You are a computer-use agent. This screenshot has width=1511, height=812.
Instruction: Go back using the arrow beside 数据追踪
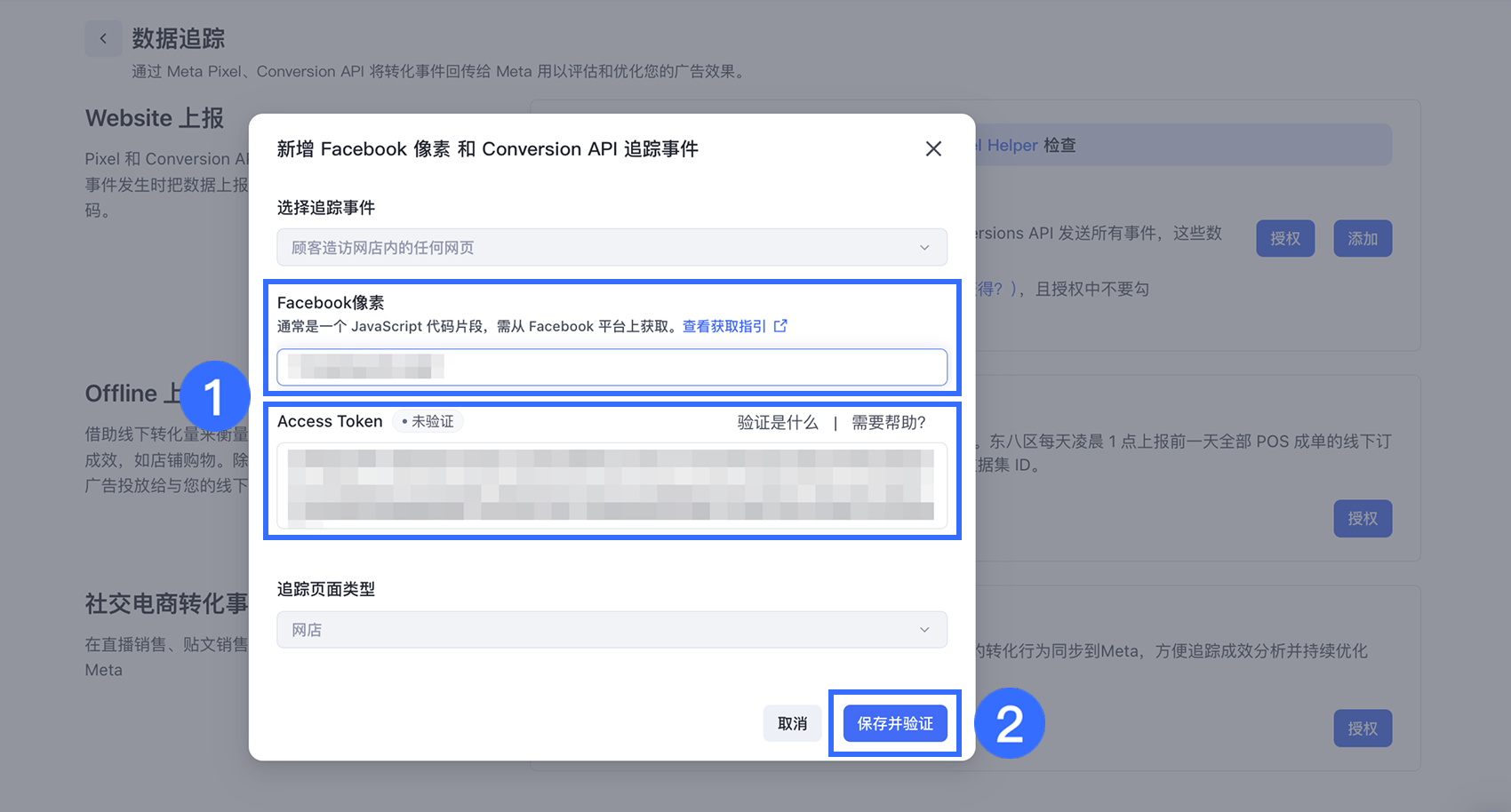[103, 38]
